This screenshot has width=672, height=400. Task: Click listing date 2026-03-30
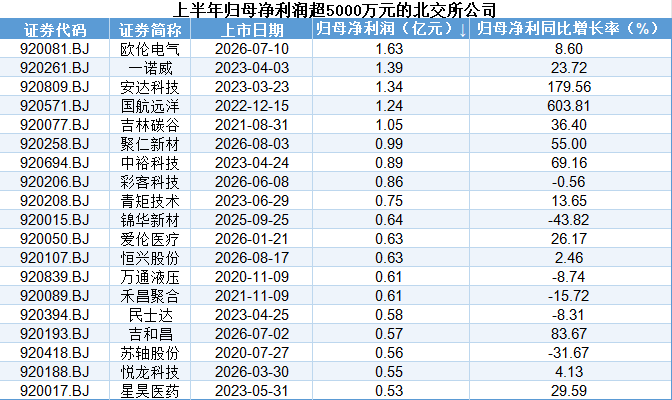click(x=252, y=372)
